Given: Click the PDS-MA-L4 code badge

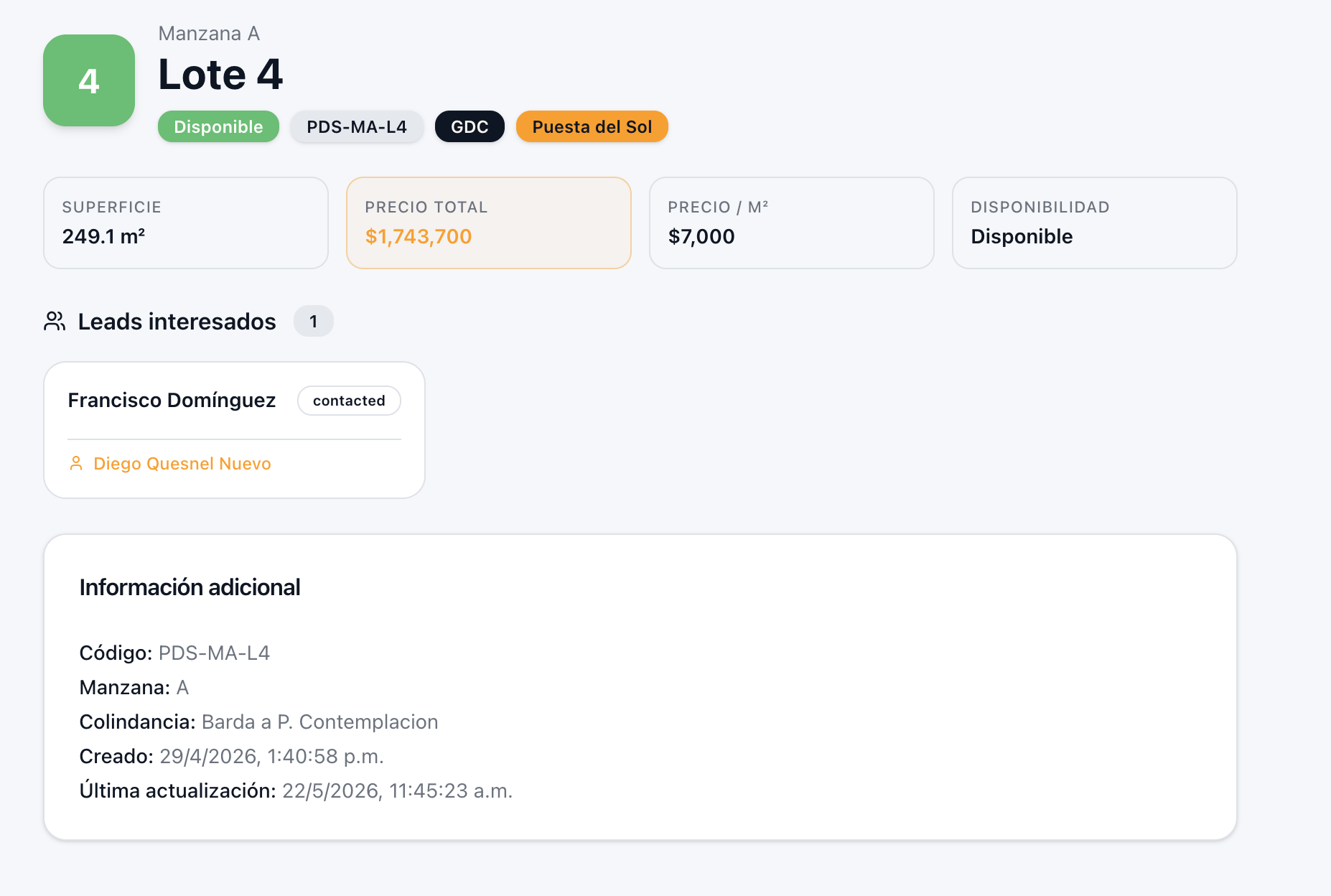Looking at the screenshot, I should point(357,126).
